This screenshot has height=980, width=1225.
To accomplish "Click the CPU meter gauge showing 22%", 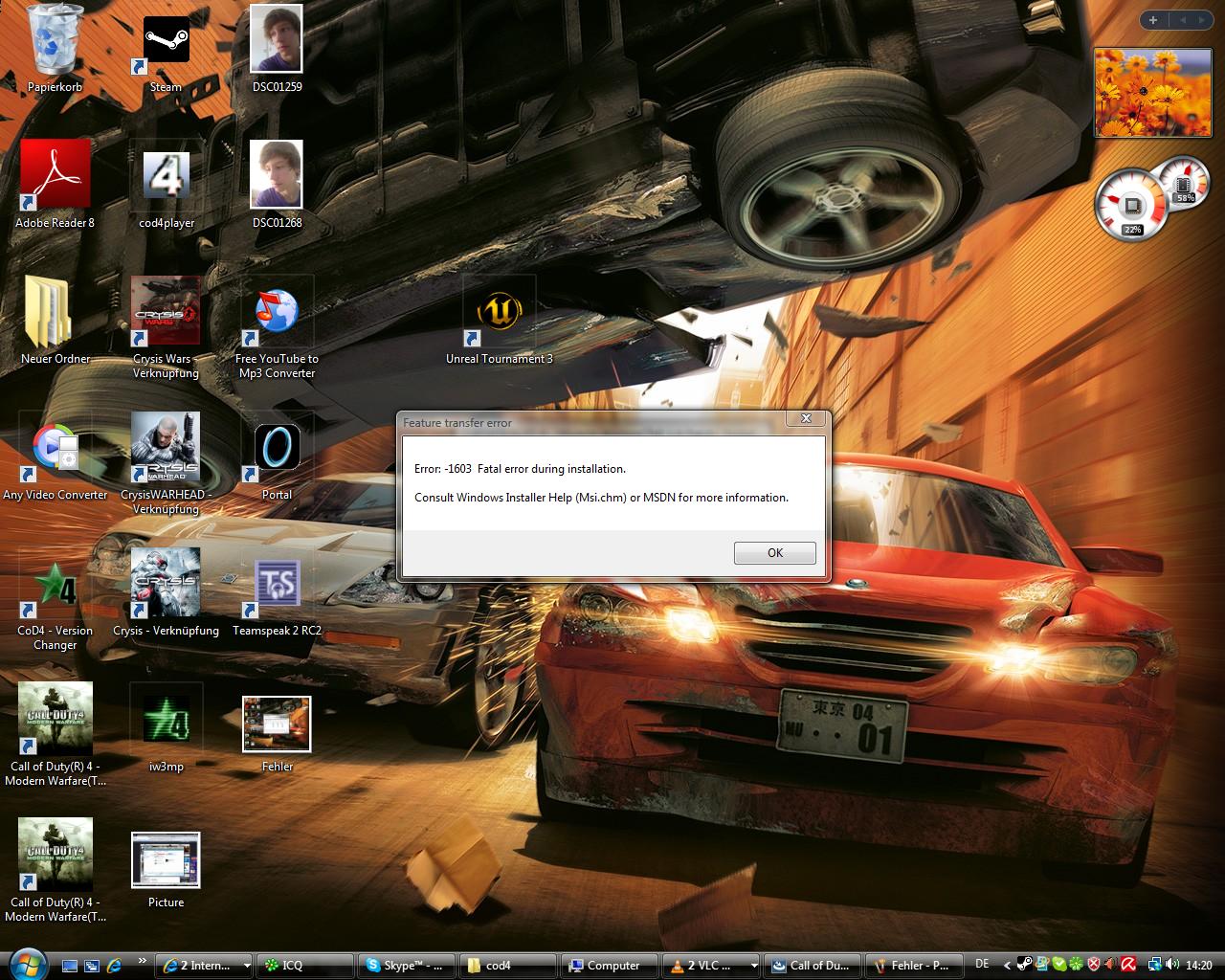I will pyautogui.click(x=1130, y=204).
